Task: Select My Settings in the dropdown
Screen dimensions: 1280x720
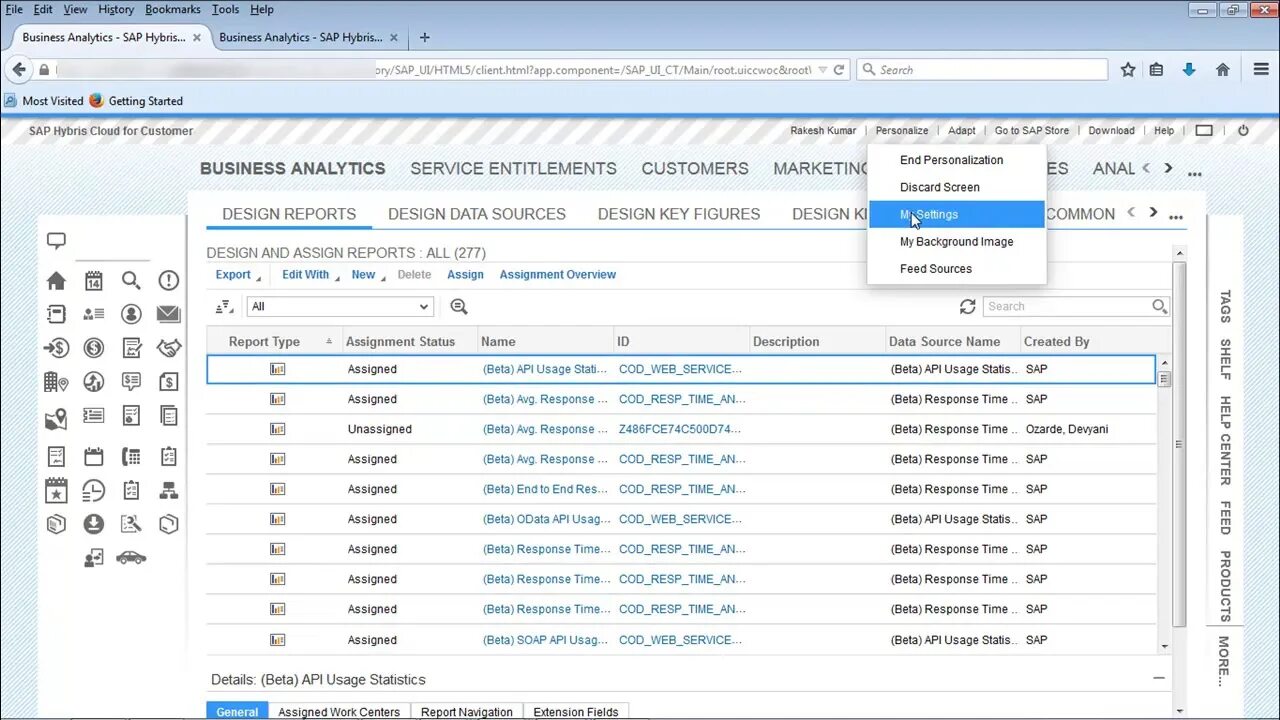Action: click(957, 214)
